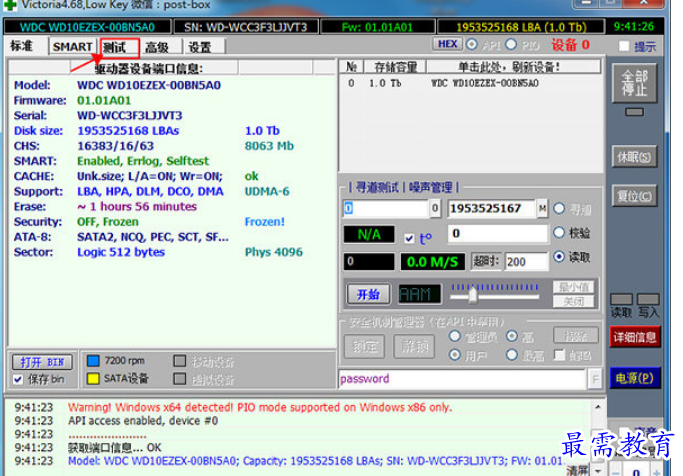Select the 最高 security level radio button
The width and height of the screenshot is (683, 476).
[512, 355]
